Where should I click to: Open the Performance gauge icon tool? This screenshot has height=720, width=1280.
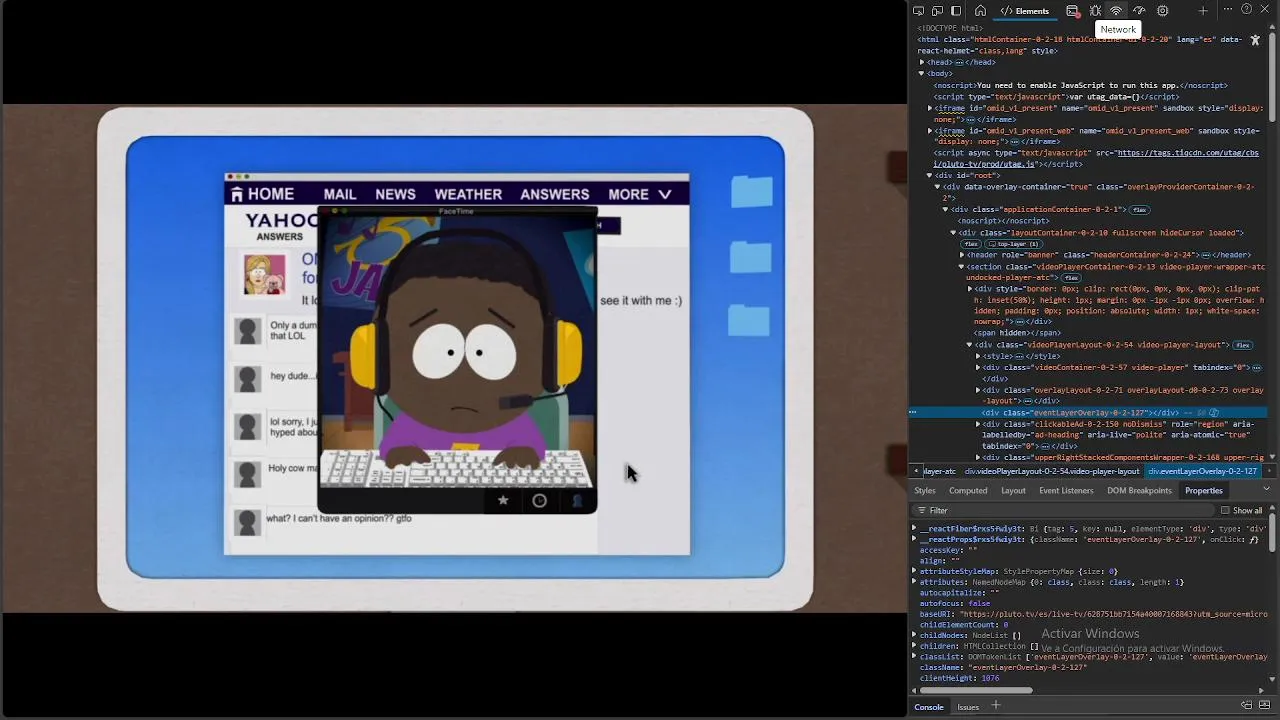[1139, 11]
